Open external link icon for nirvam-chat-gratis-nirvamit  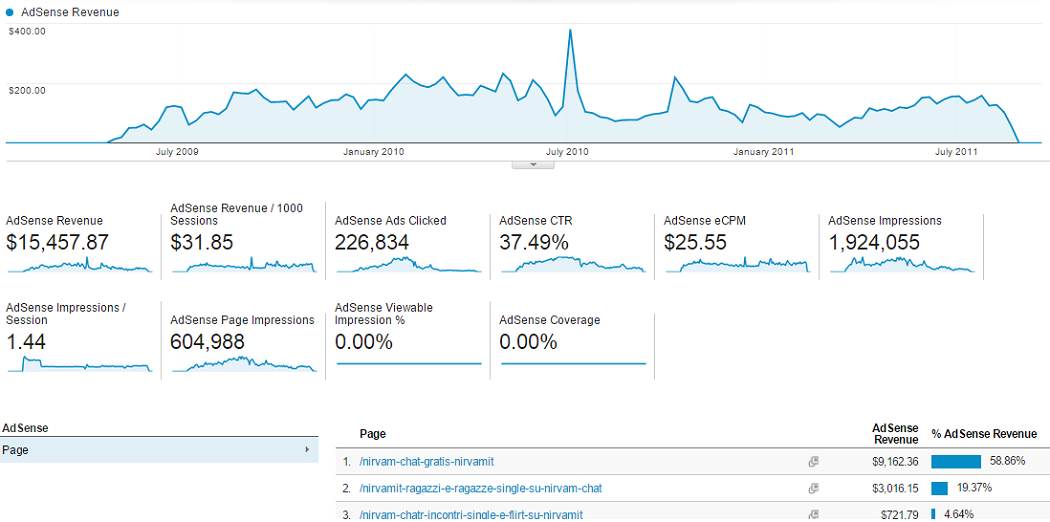point(814,462)
